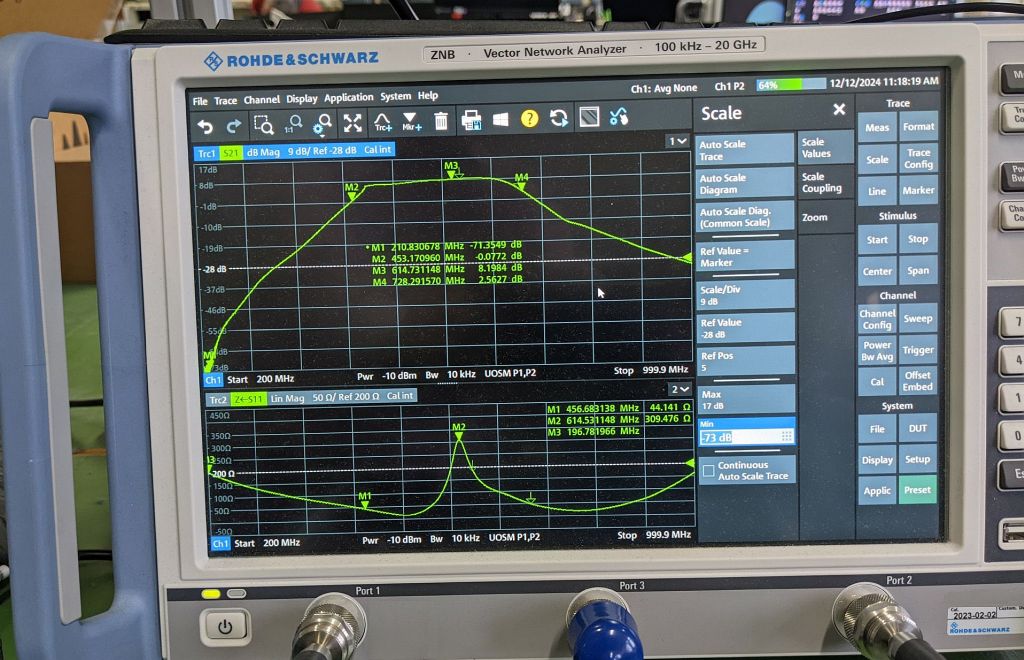The image size is (1024, 660).
Task: Open the Display menu in menu bar
Action: tap(301, 99)
